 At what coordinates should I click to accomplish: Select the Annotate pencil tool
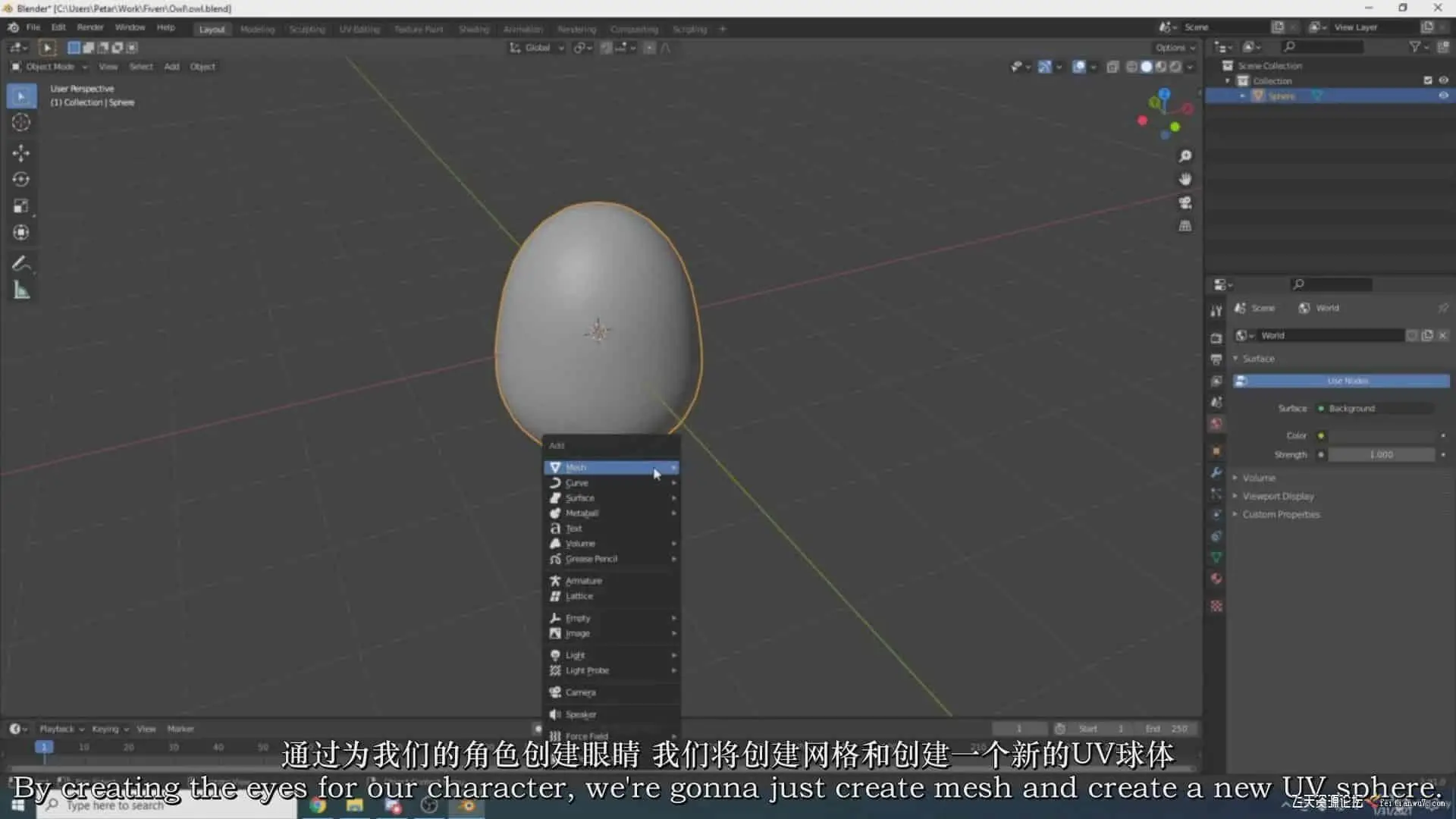(x=21, y=264)
